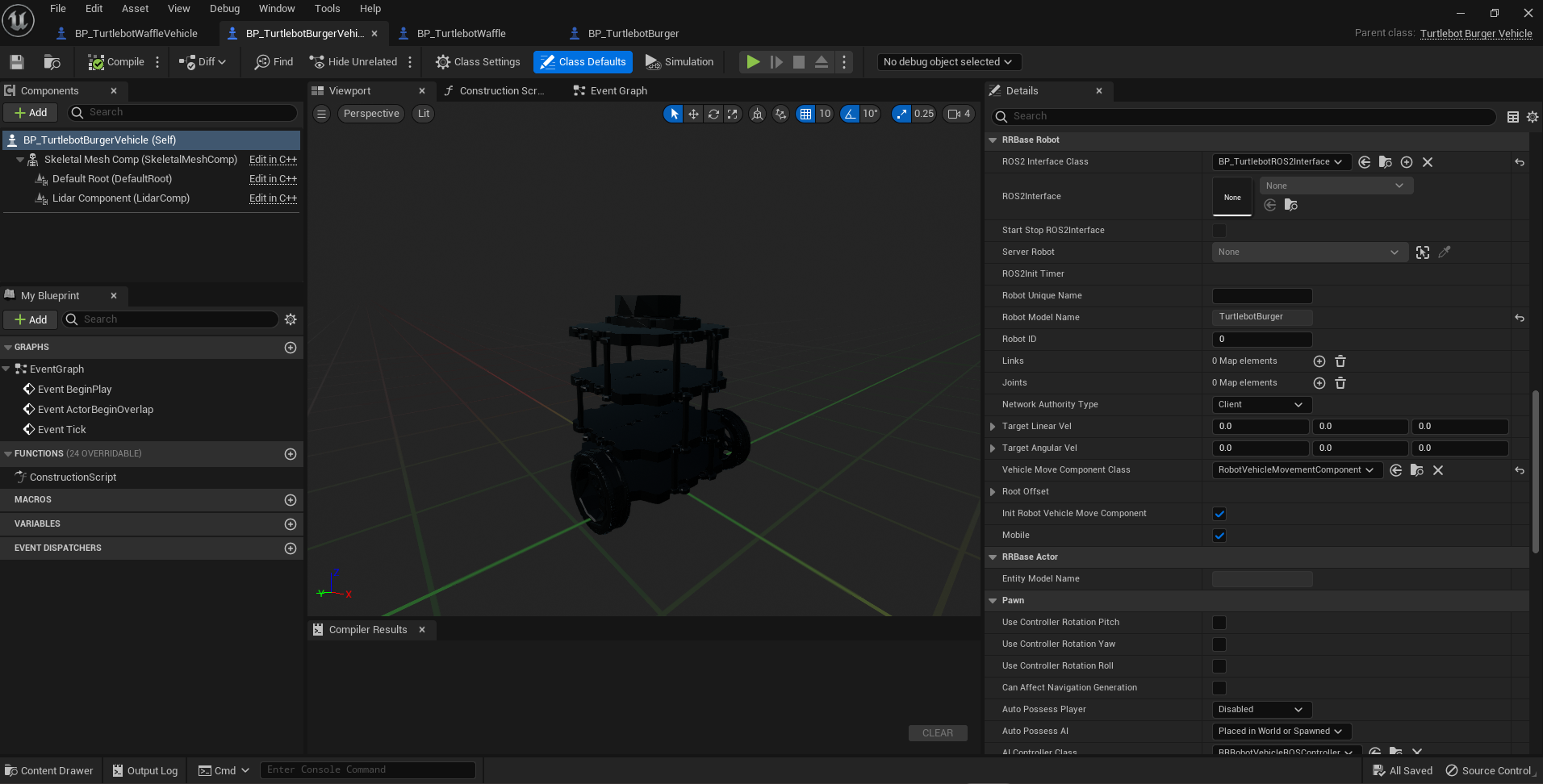Image resolution: width=1543 pixels, height=784 pixels.
Task: Clear the ROS2 Interface Class value
Action: 1428,162
